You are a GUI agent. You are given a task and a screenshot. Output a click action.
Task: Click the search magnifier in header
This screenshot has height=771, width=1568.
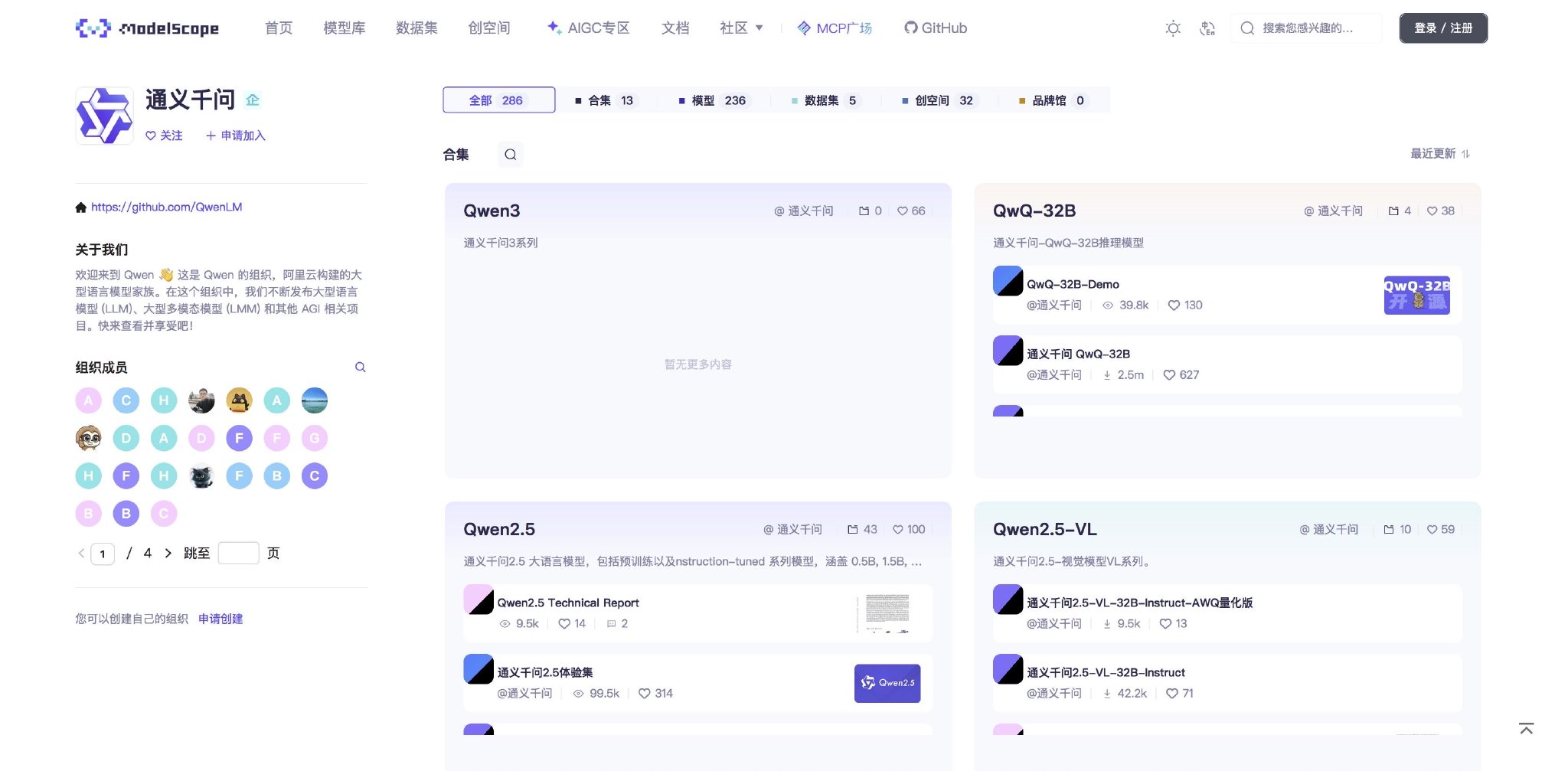pyautogui.click(x=1247, y=28)
